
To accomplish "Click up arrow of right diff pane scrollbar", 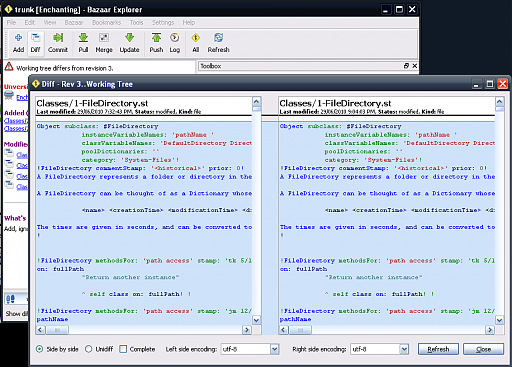I will coord(499,101).
